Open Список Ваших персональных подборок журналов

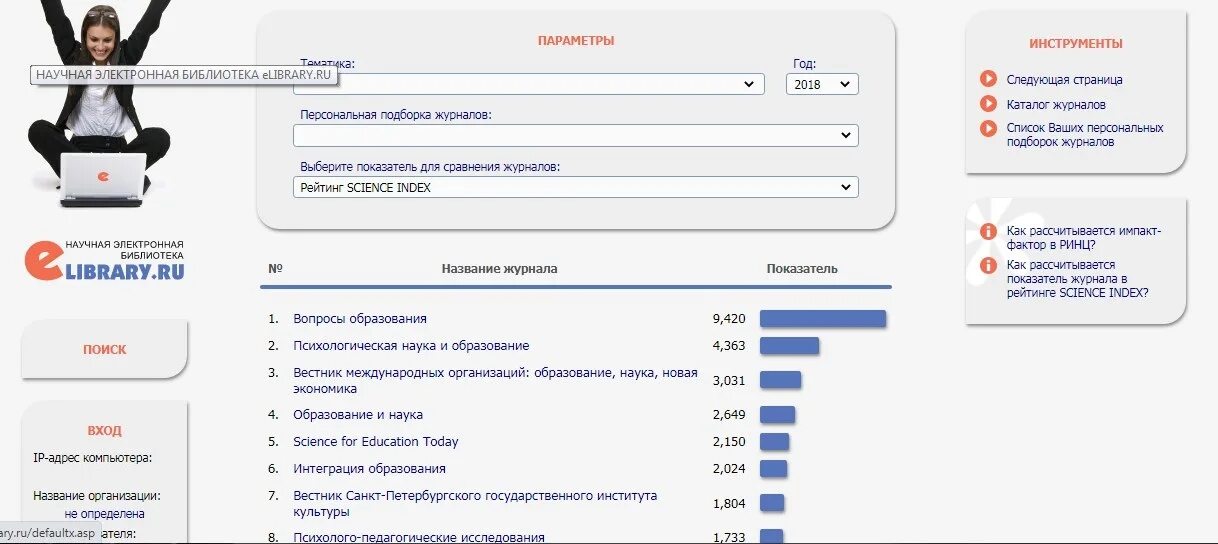[x=1085, y=135]
